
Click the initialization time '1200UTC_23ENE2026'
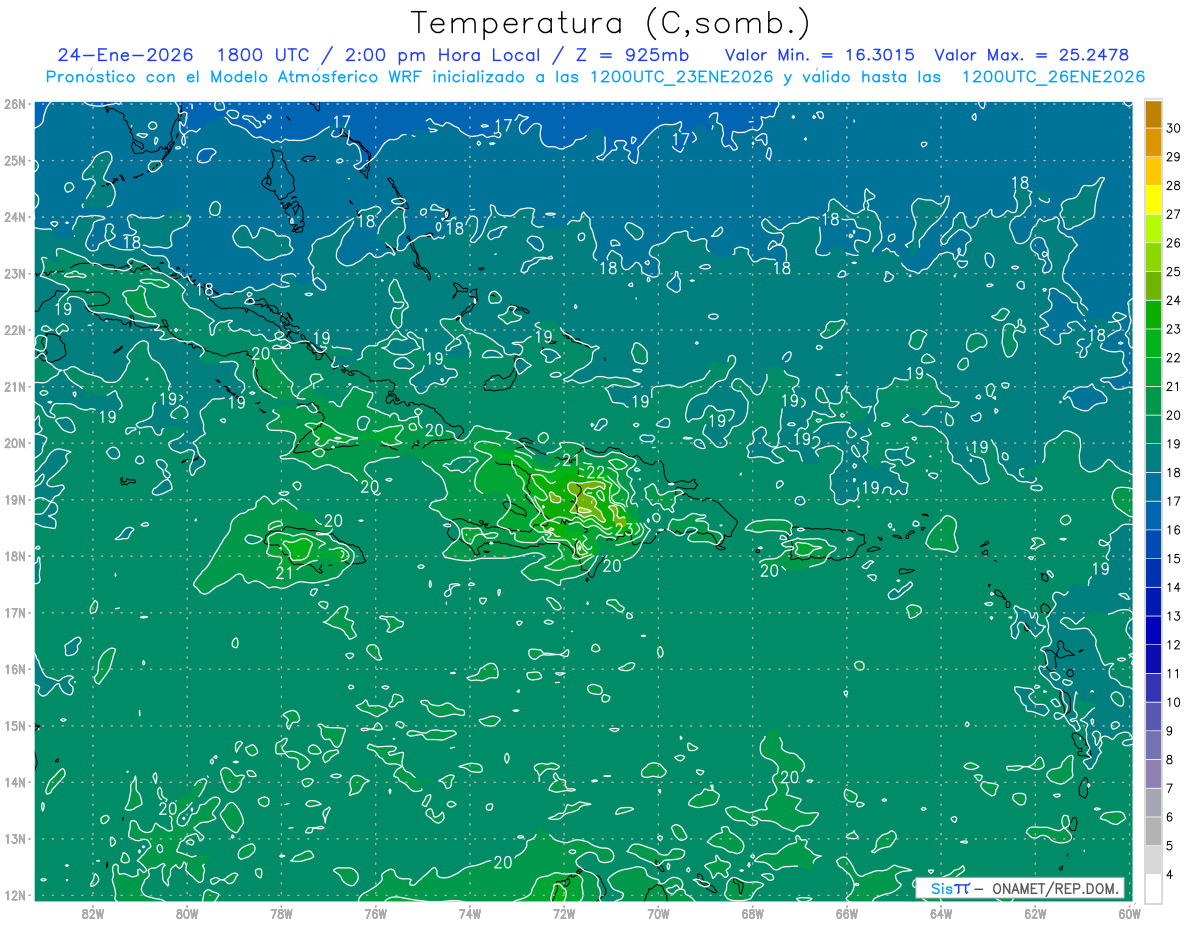point(681,77)
